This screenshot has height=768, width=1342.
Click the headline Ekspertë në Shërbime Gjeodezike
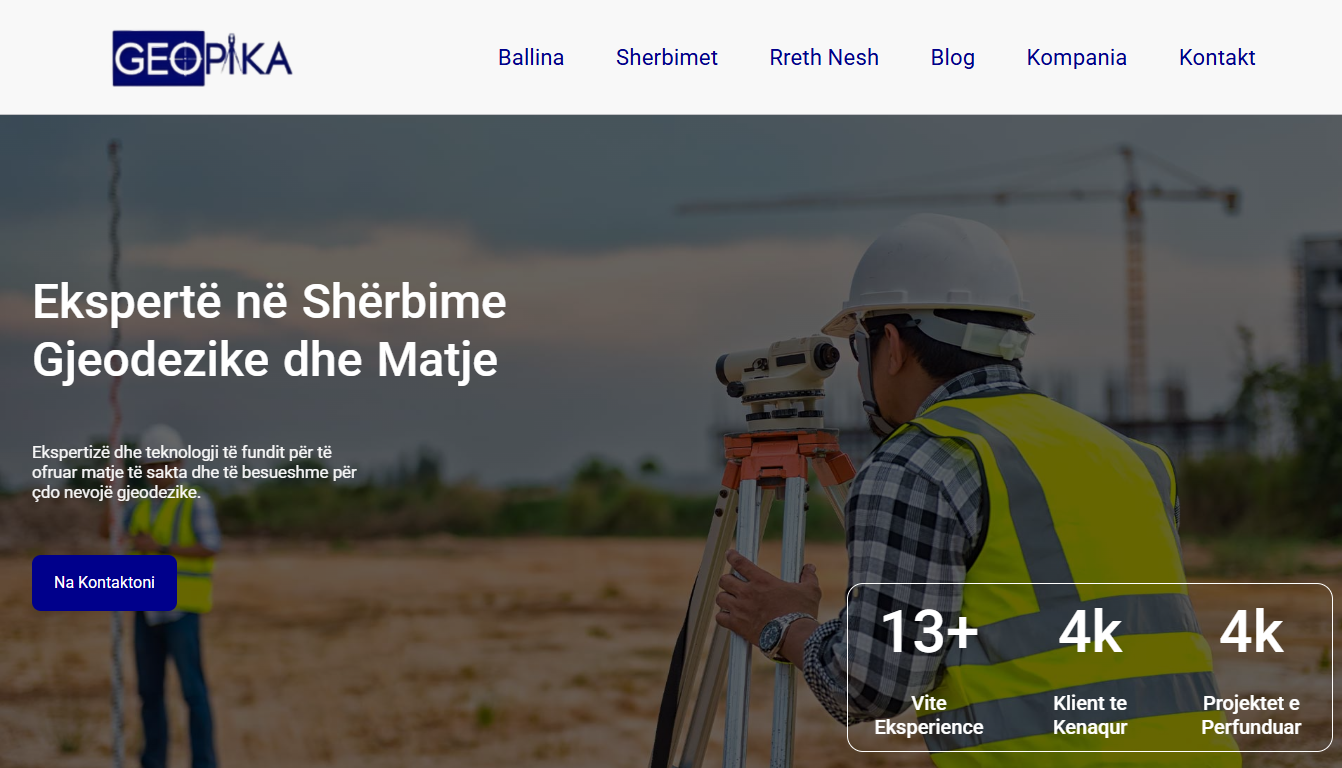click(x=270, y=331)
